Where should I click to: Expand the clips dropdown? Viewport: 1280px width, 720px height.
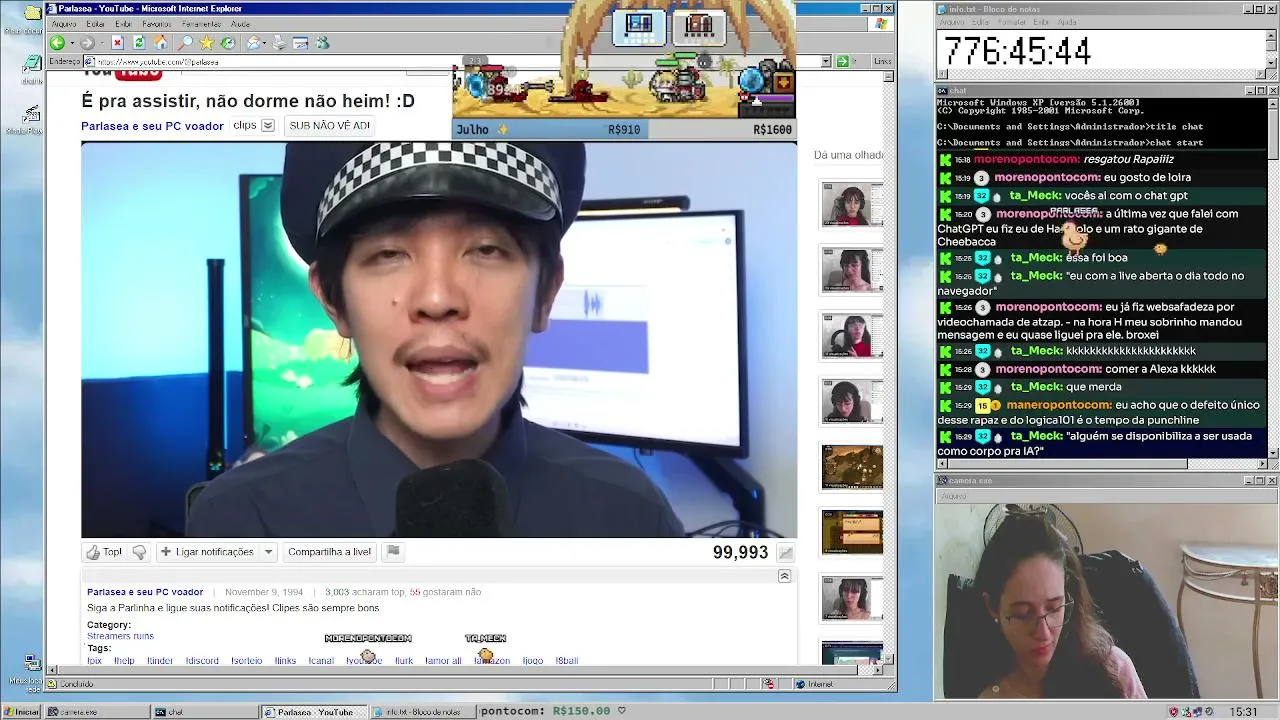(268, 126)
